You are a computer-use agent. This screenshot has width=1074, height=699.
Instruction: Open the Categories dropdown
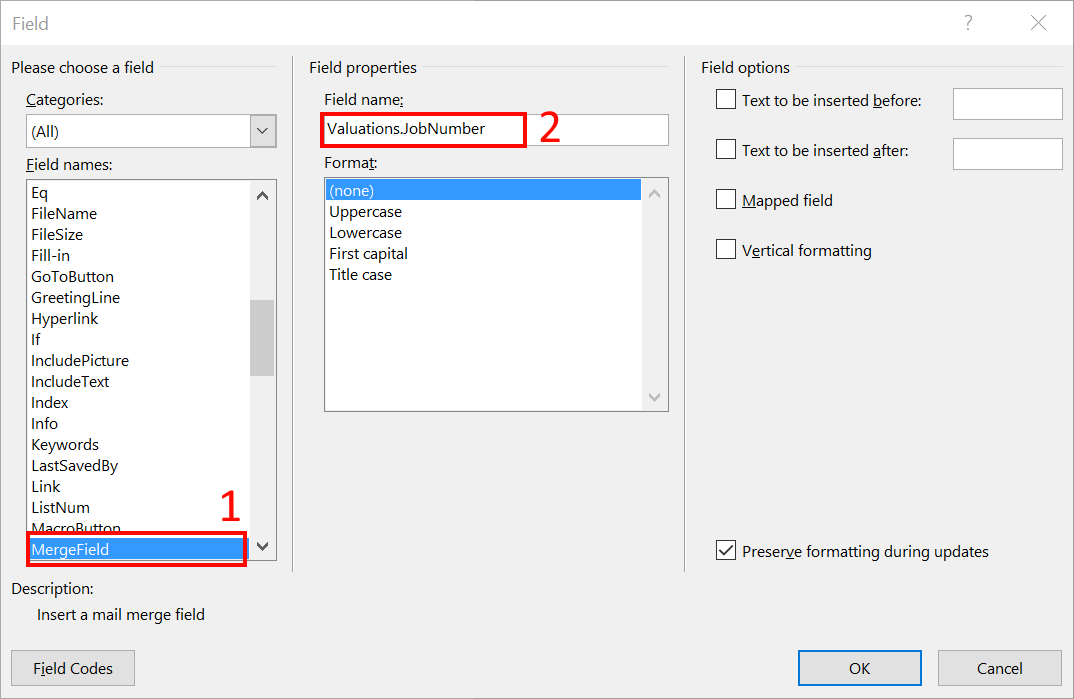click(x=263, y=131)
